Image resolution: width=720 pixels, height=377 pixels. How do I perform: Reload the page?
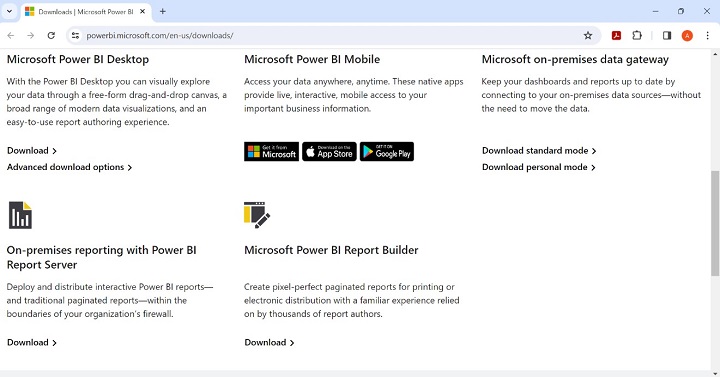51,35
